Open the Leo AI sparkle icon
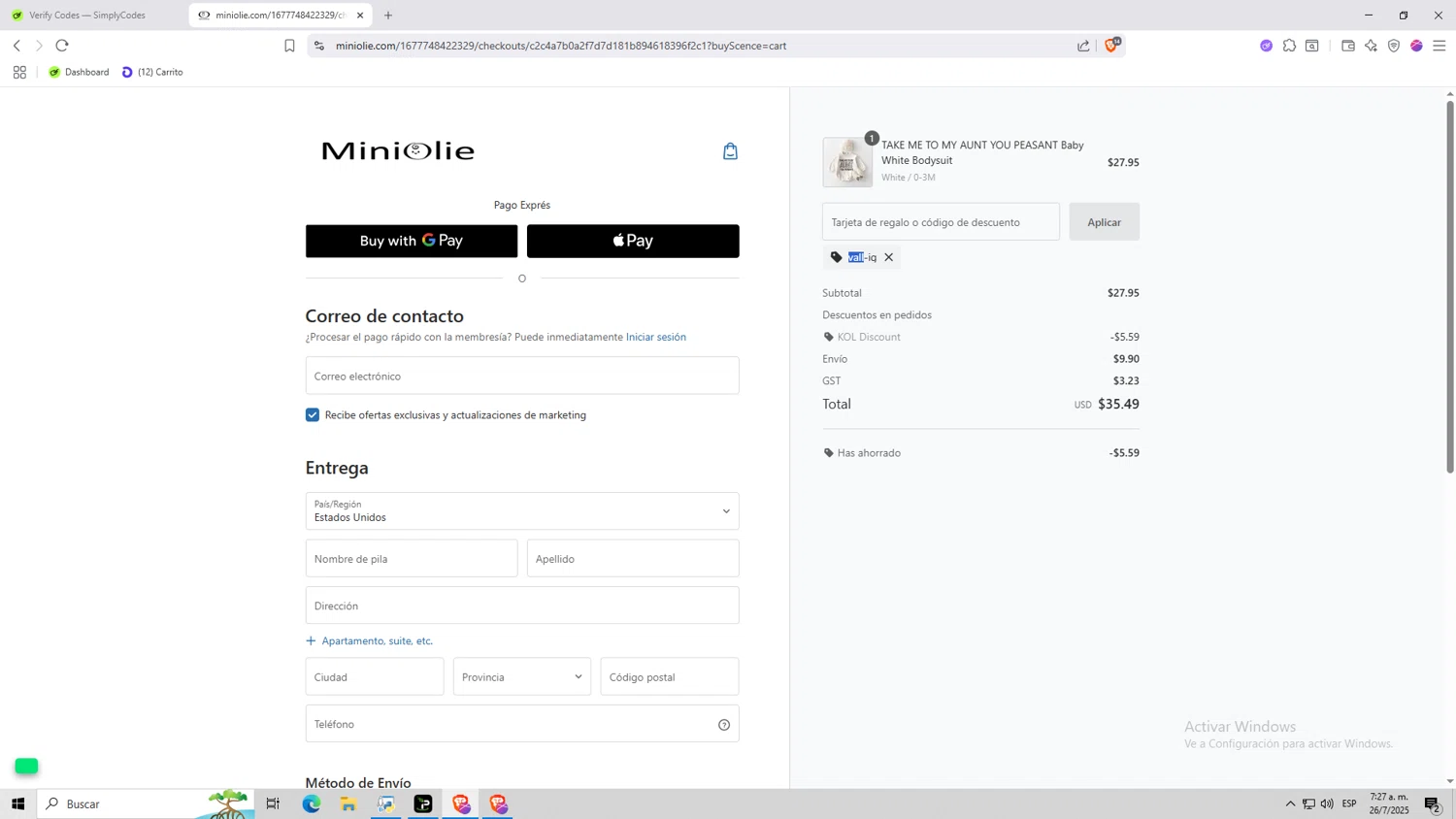1456x819 pixels. pyautogui.click(x=1371, y=46)
